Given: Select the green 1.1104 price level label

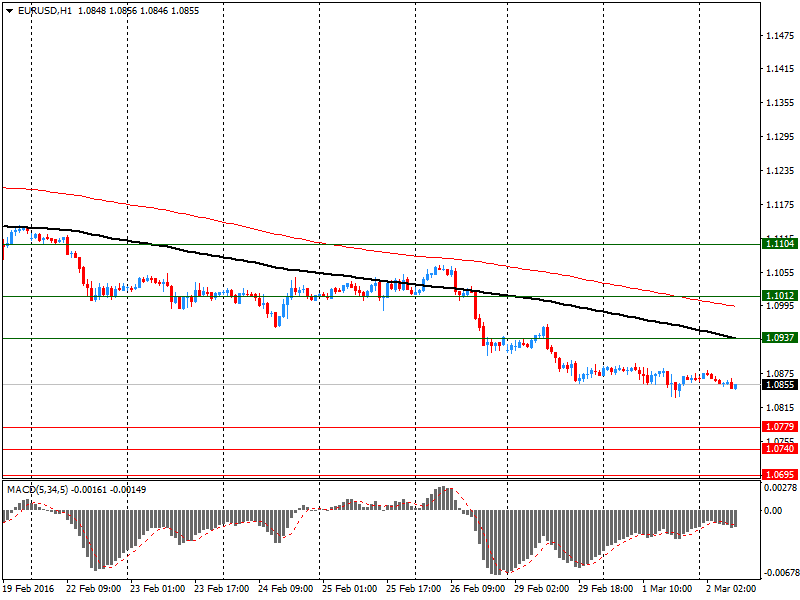Looking at the screenshot, I should tap(780, 244).
